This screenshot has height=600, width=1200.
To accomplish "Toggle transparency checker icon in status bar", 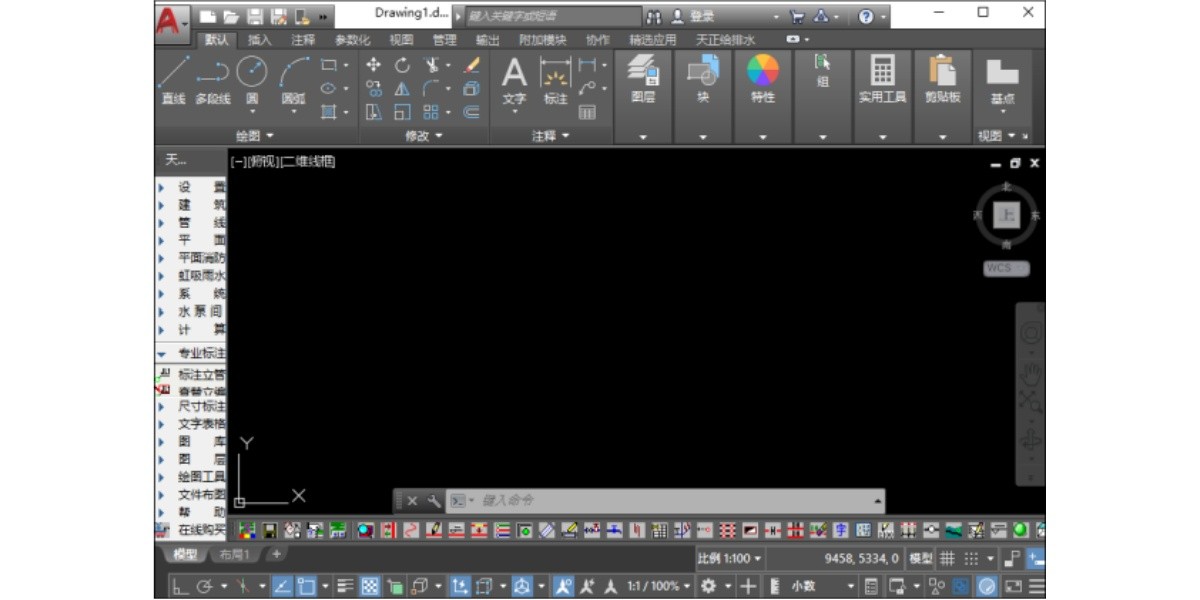I will pyautogui.click(x=369, y=587).
